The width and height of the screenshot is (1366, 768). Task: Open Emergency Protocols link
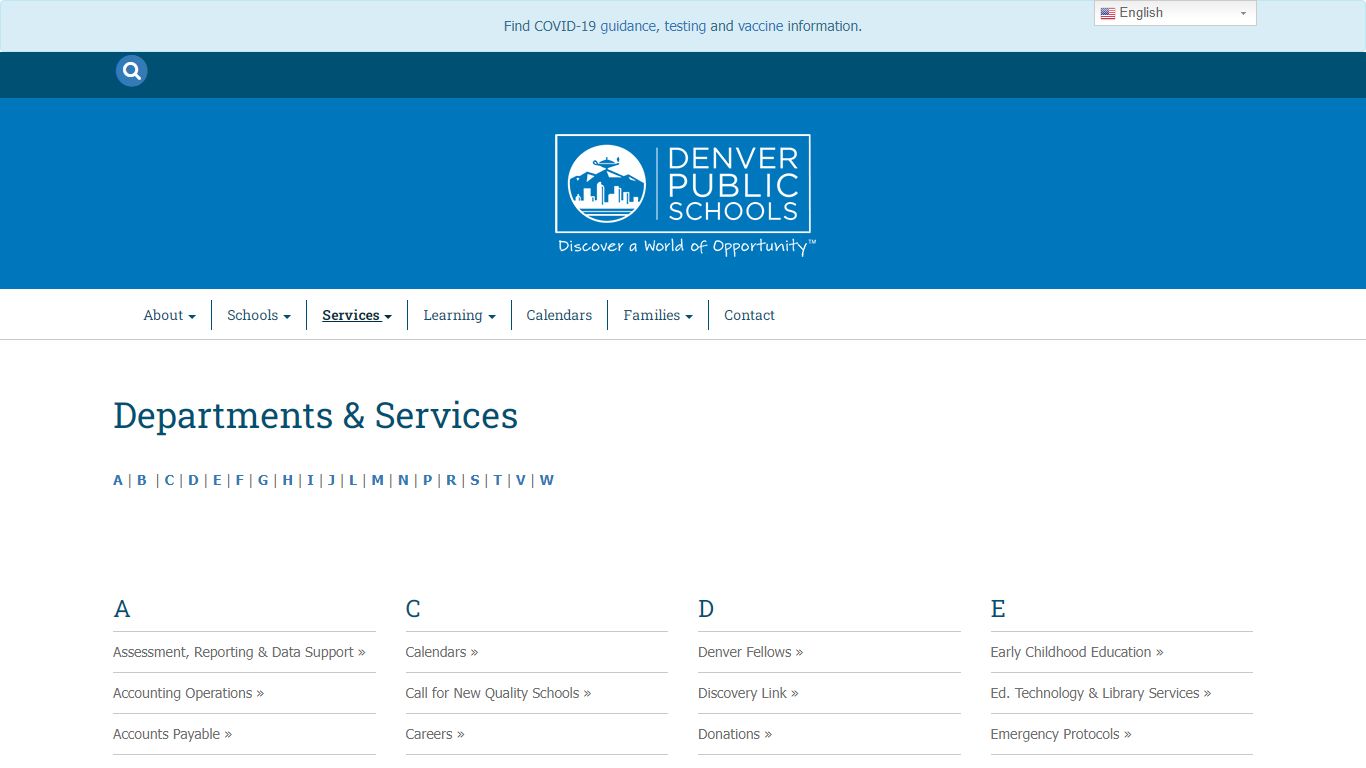(x=1061, y=734)
